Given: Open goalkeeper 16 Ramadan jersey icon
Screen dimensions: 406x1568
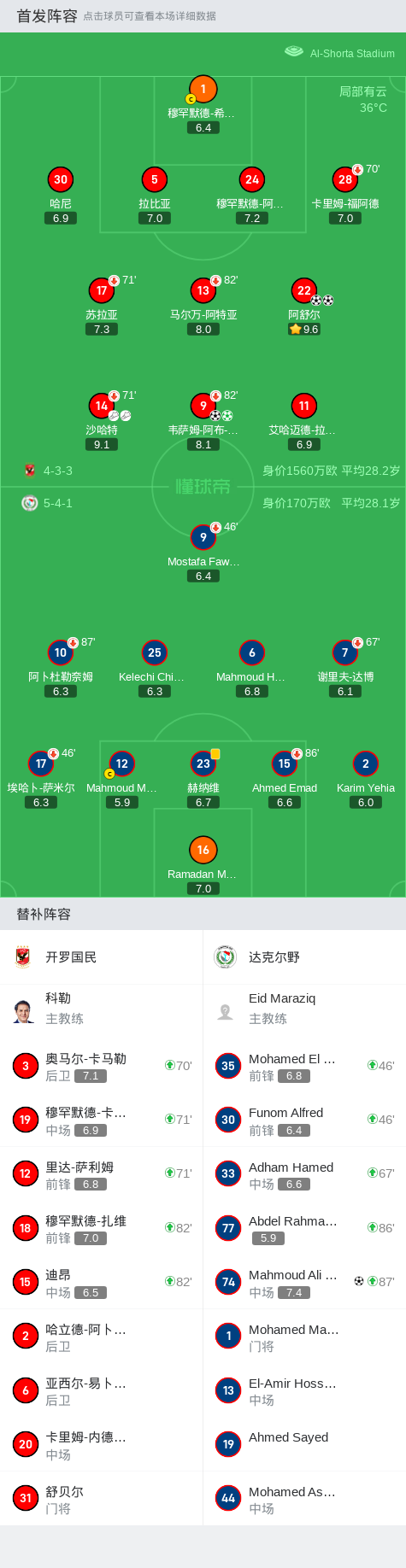Looking at the screenshot, I should 203,850.
